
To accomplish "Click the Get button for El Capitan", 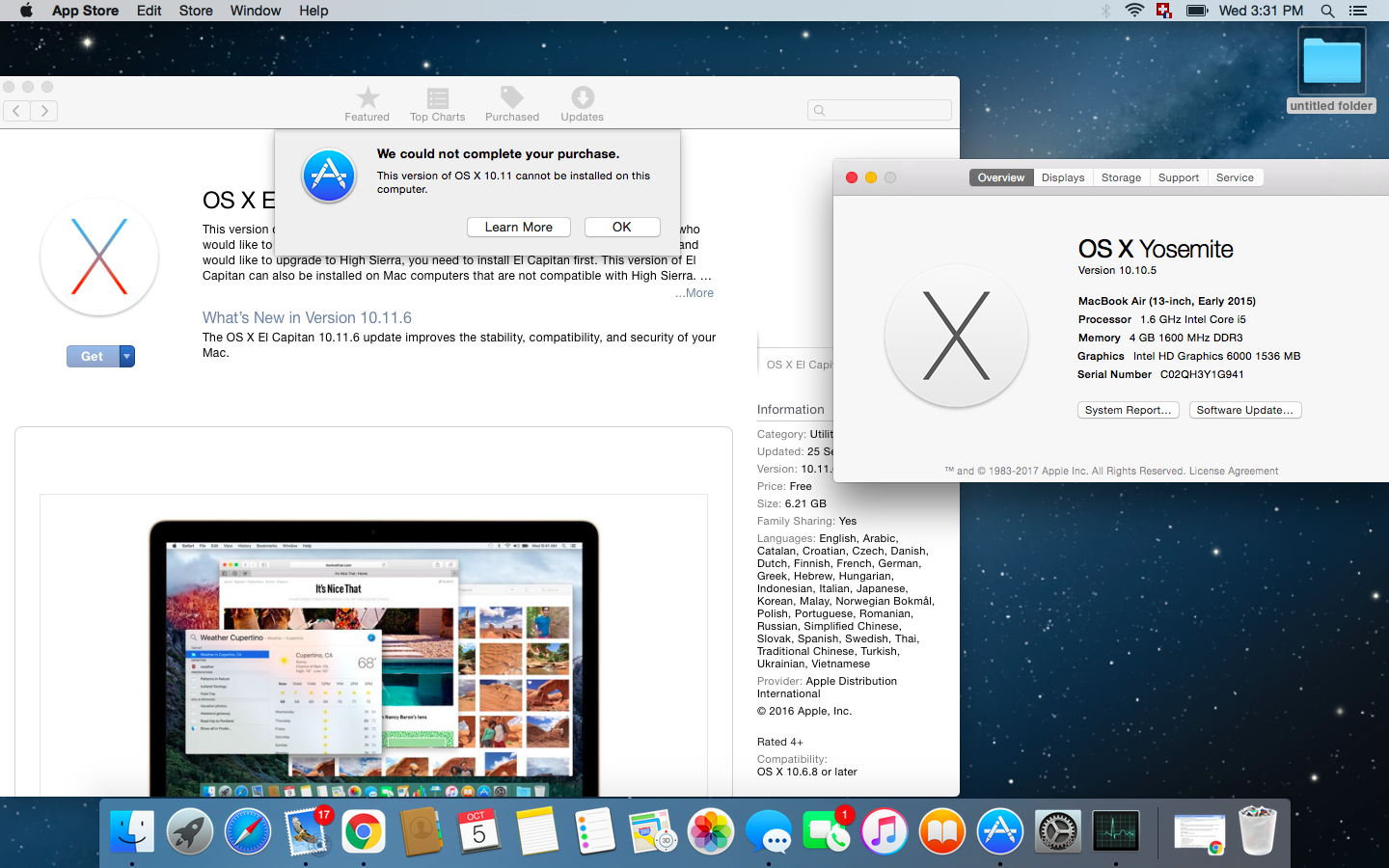I will click(x=93, y=356).
